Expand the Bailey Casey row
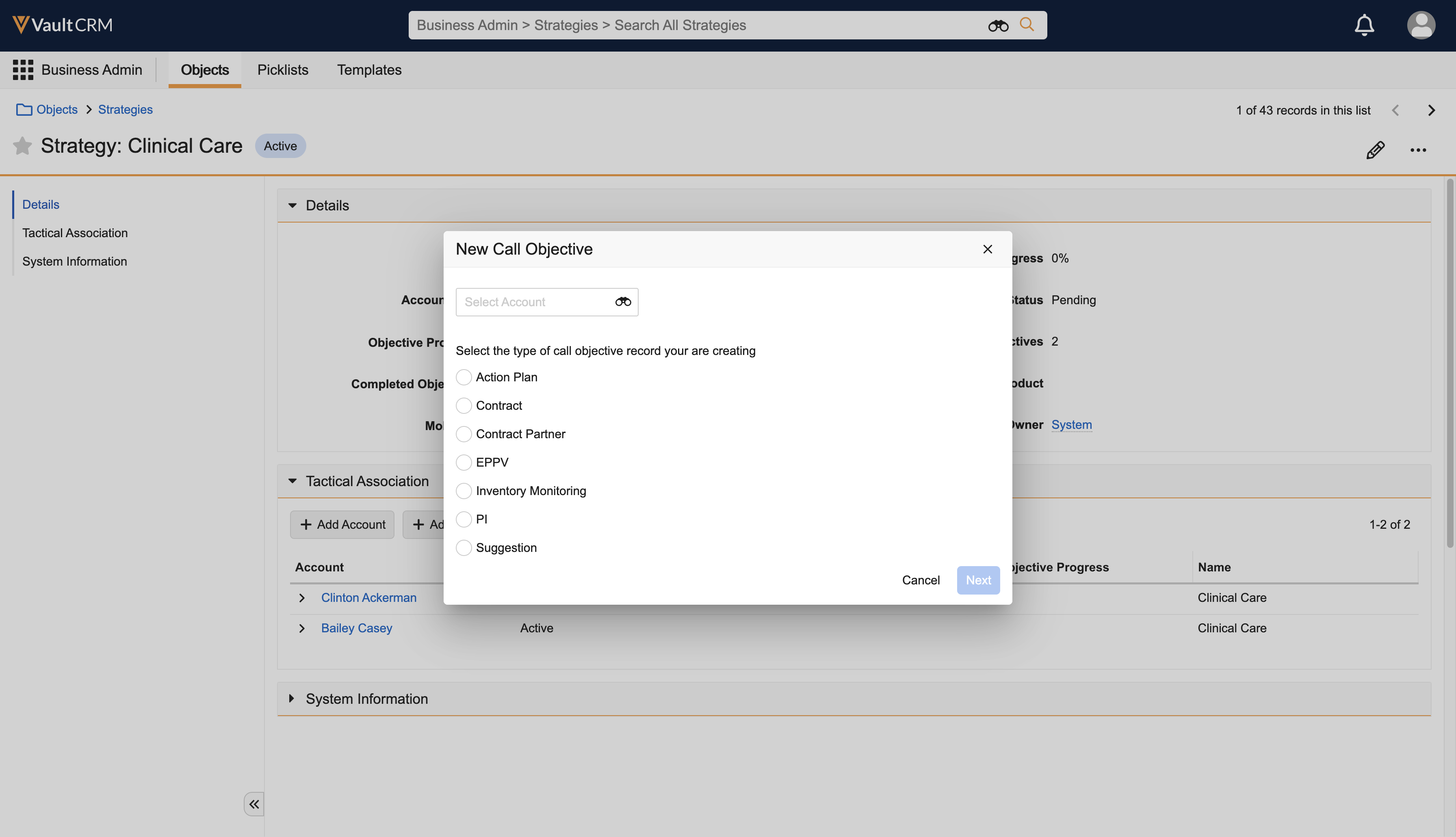The height and width of the screenshot is (837, 1456). coord(302,628)
